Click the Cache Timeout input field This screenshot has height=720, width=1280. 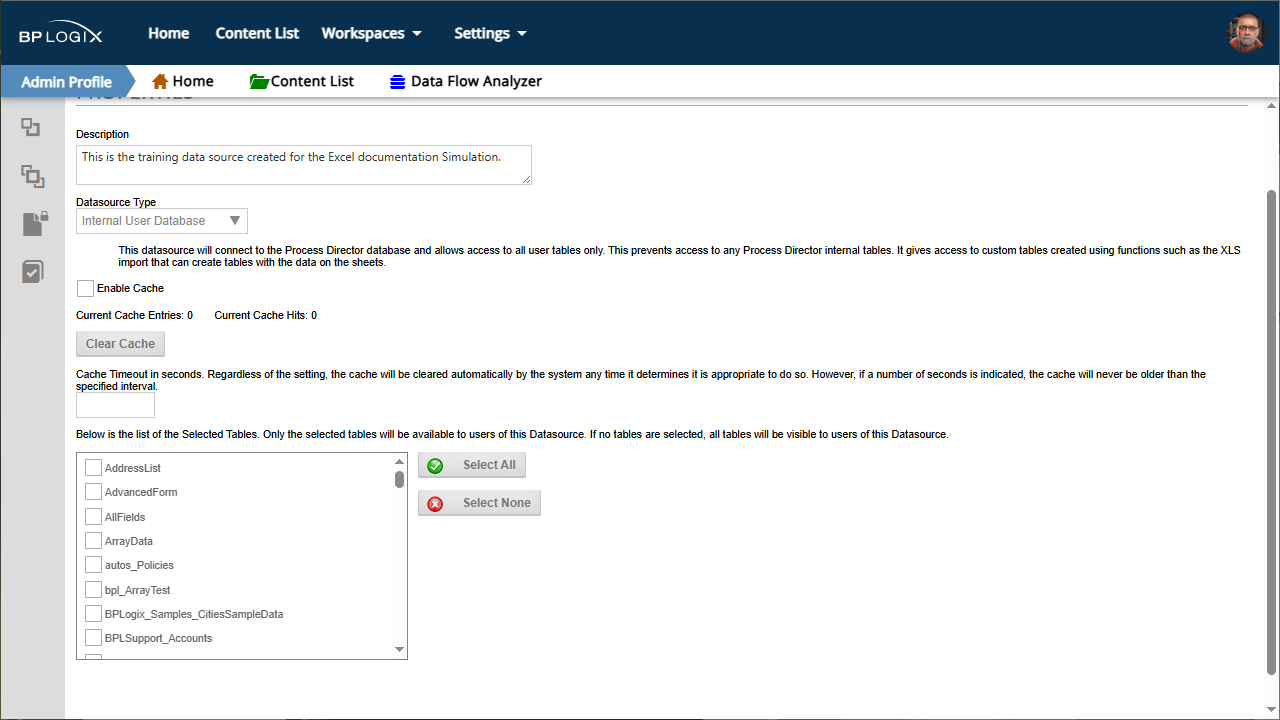pos(116,405)
